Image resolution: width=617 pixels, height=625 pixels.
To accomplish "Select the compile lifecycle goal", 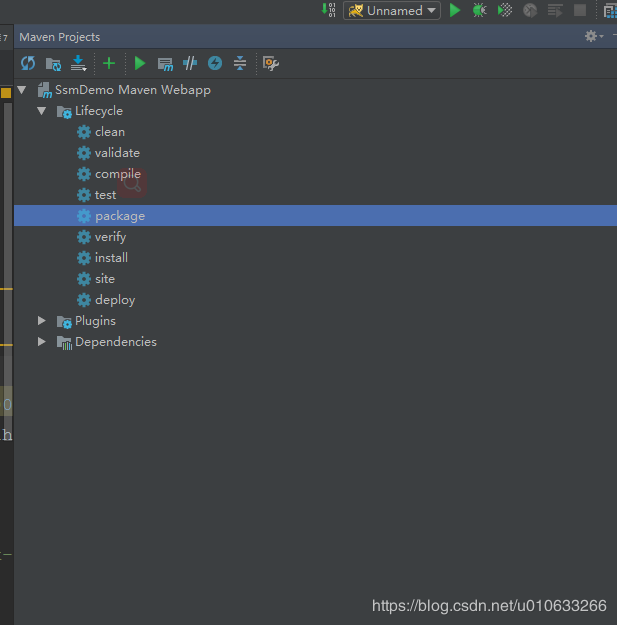I will [118, 174].
